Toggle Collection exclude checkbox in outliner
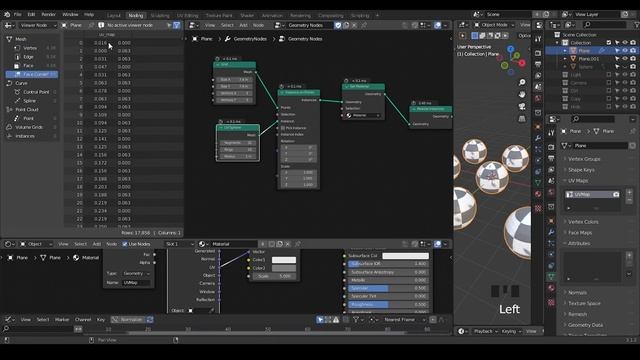640x360 pixels. point(609,42)
